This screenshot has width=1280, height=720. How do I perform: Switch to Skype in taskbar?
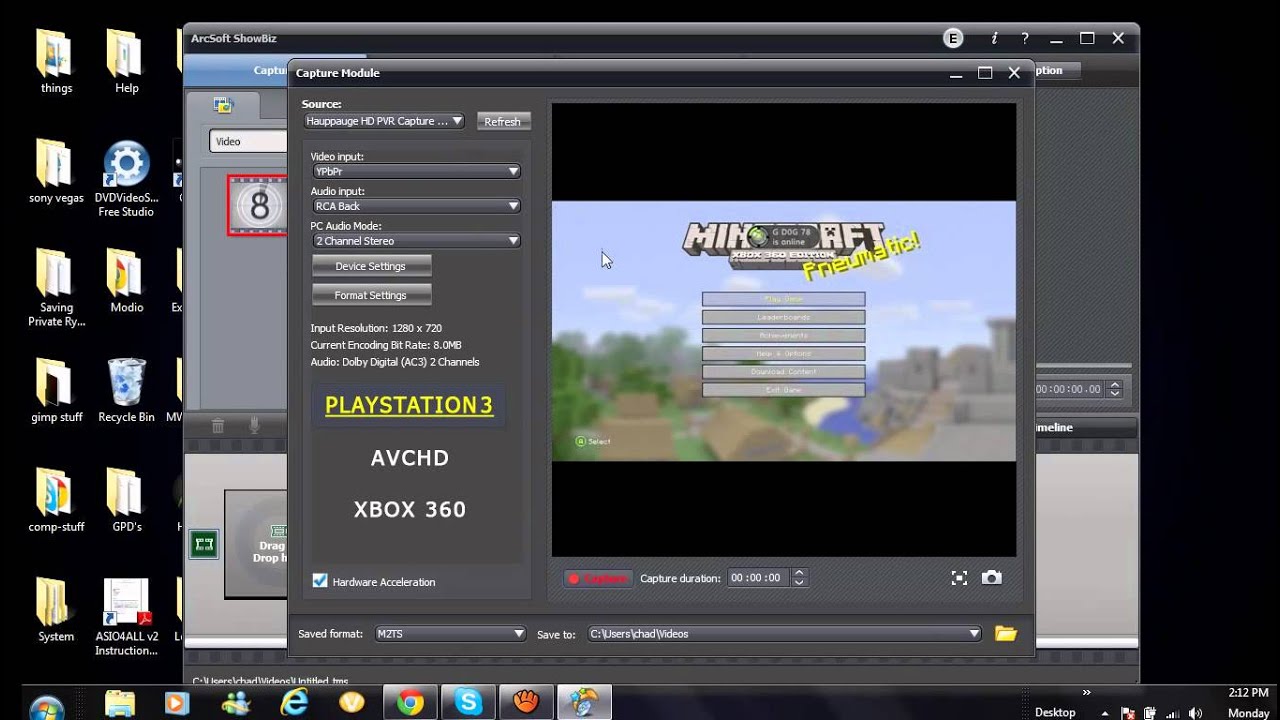coord(468,704)
